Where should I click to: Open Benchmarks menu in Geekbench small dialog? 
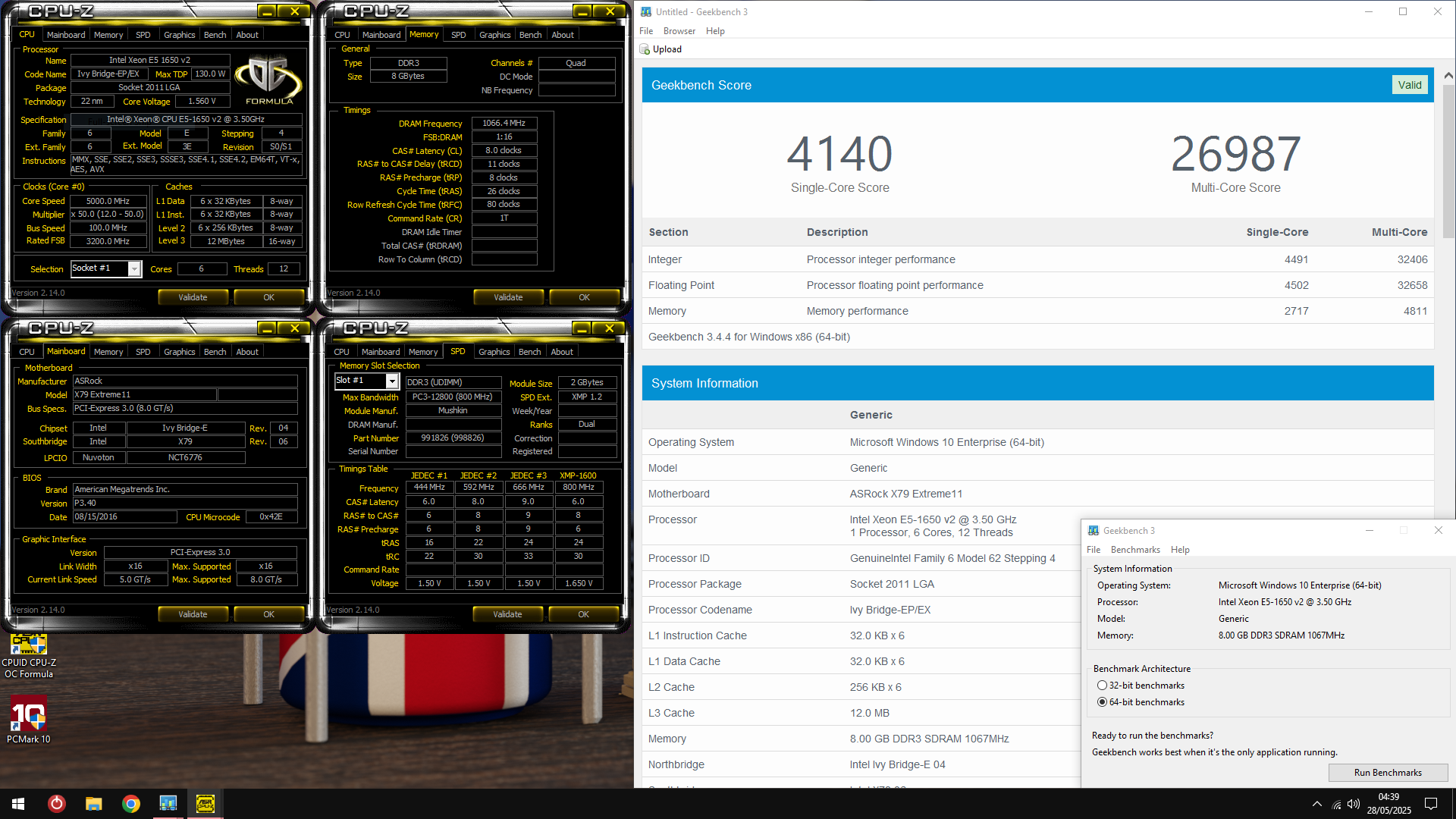1135,550
